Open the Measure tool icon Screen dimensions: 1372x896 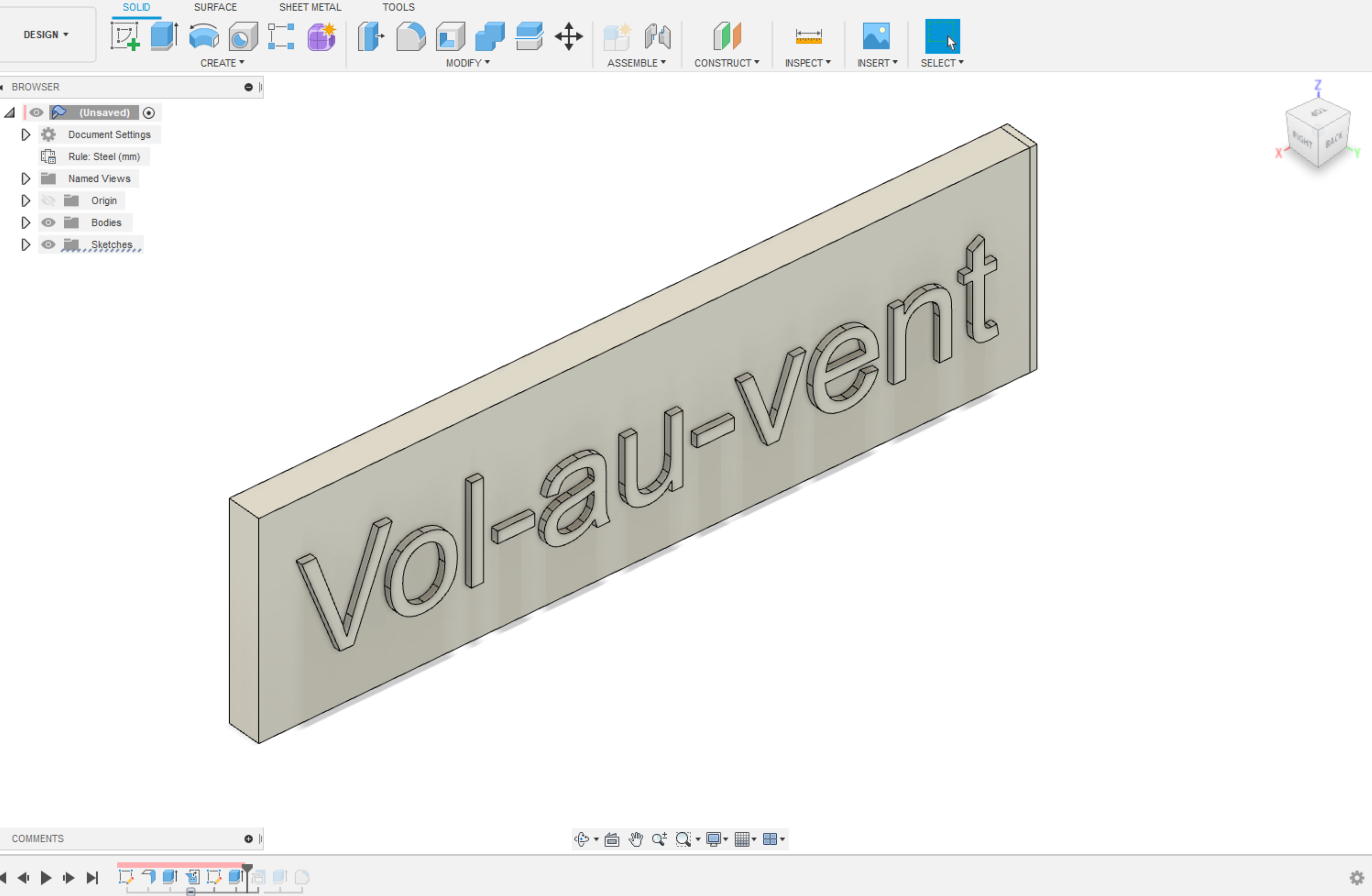pyautogui.click(x=808, y=36)
